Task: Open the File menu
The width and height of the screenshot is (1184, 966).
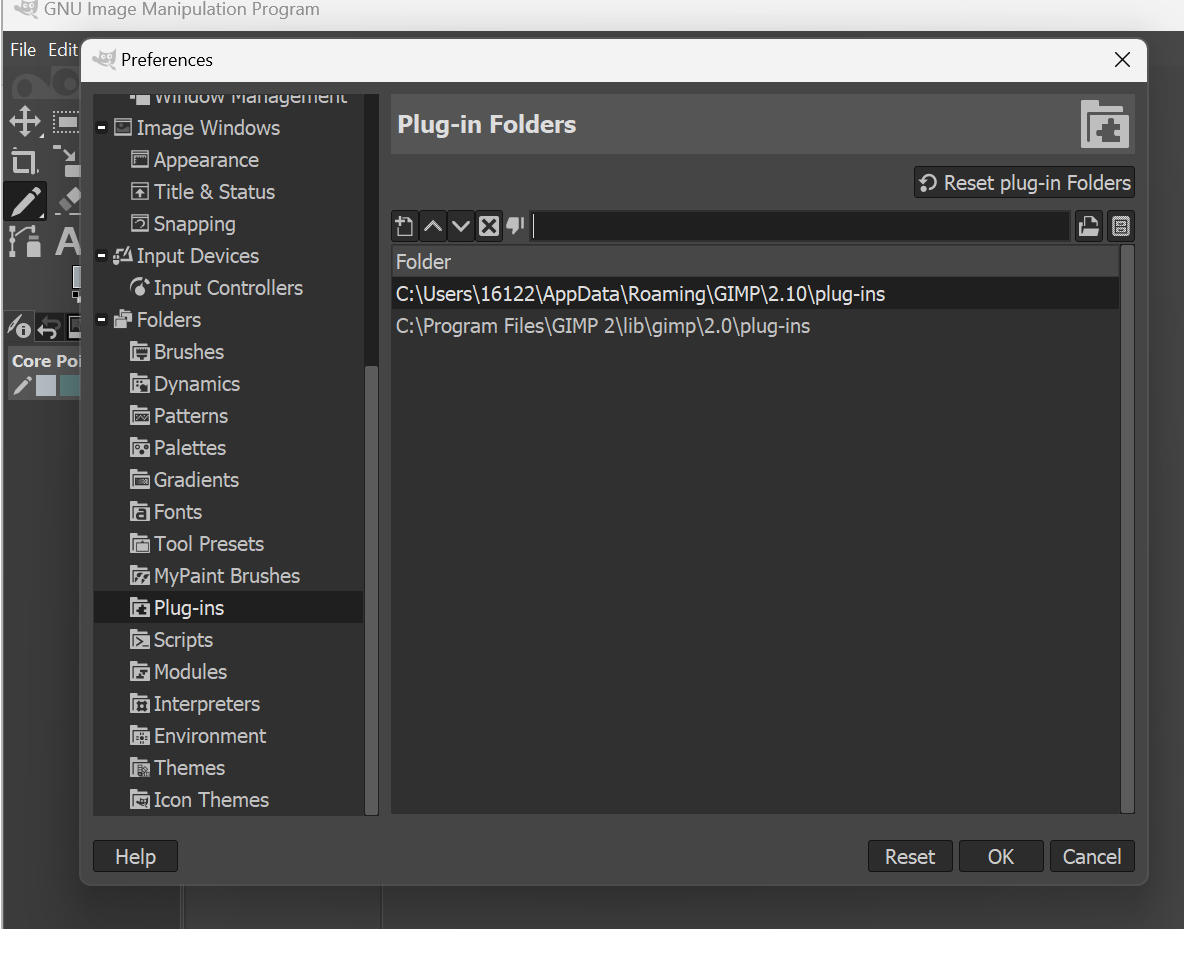Action: pos(23,50)
